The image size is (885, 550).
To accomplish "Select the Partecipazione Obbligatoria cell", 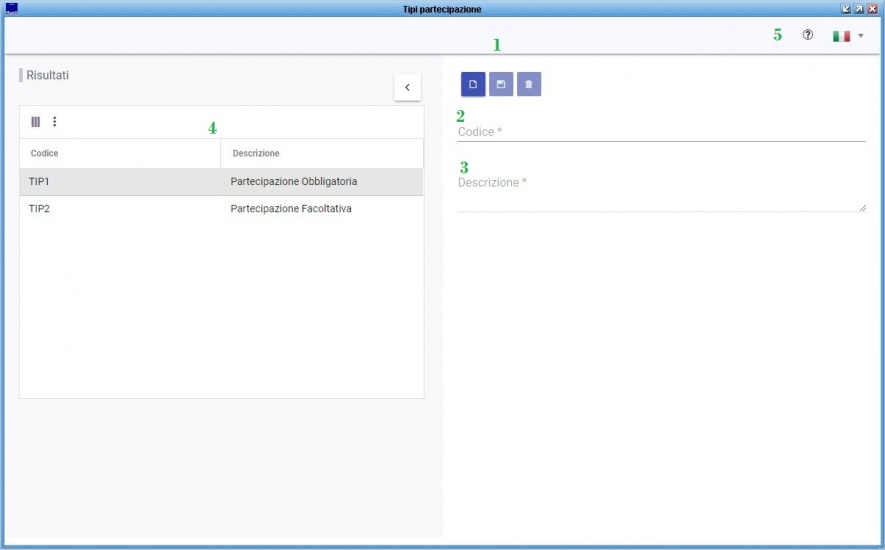I will point(322,182).
